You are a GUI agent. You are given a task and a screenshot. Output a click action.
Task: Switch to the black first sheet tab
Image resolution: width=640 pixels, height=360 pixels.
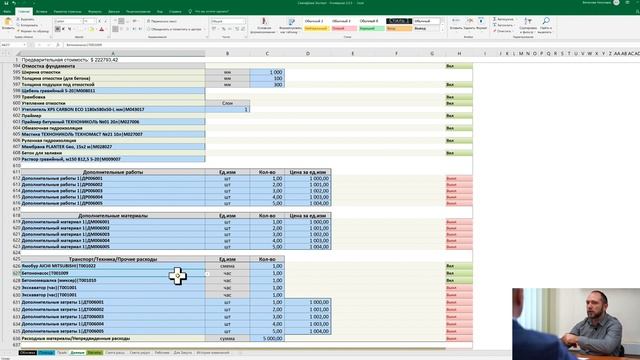point(27,353)
